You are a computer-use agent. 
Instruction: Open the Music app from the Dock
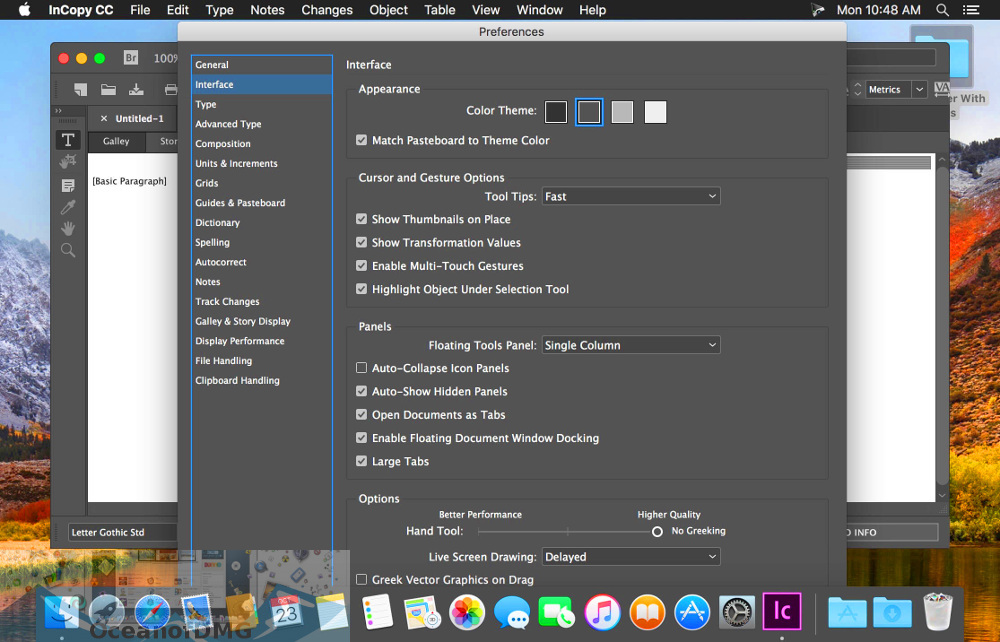click(602, 611)
